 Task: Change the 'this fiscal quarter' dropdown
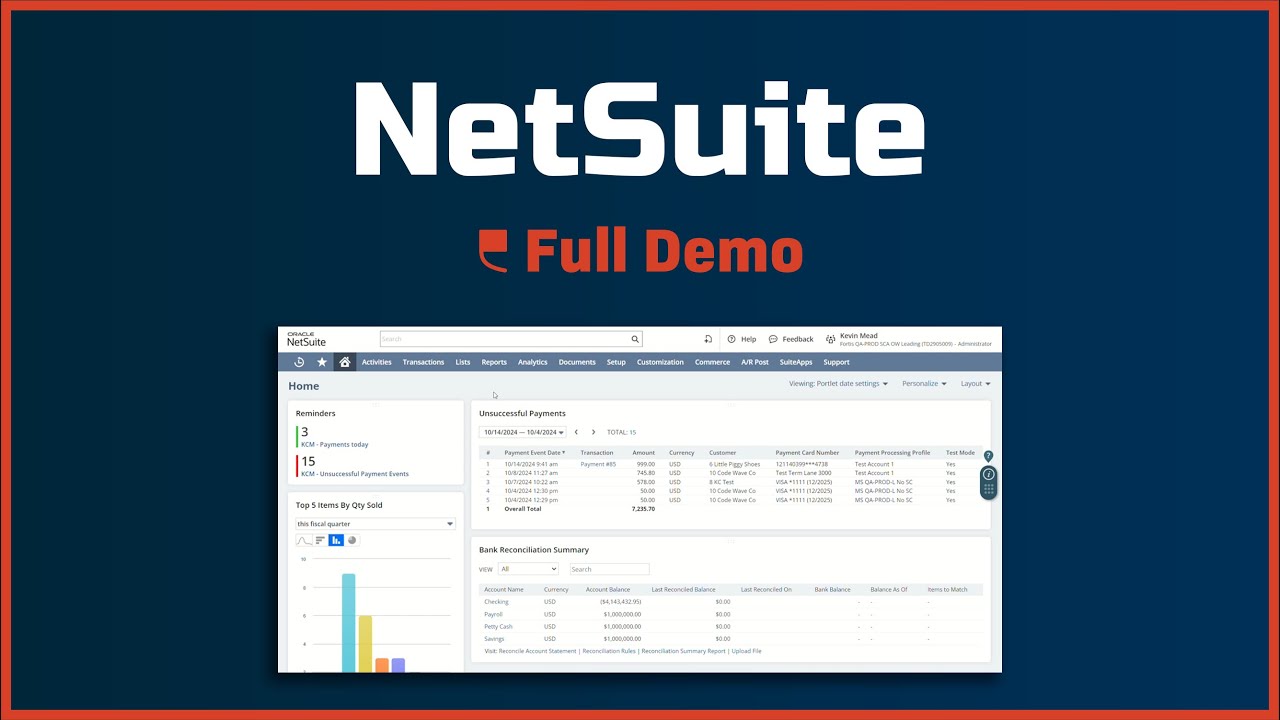[x=375, y=524]
